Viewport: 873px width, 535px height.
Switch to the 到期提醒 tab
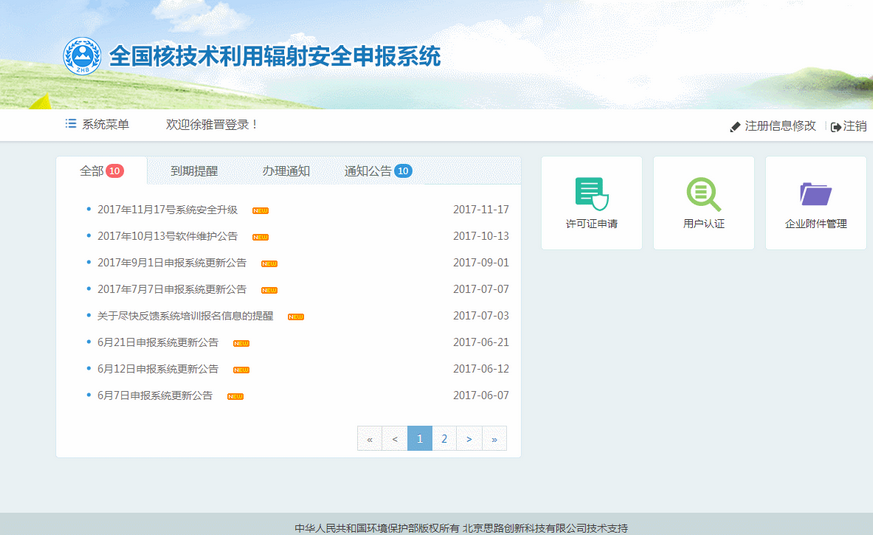point(194,171)
